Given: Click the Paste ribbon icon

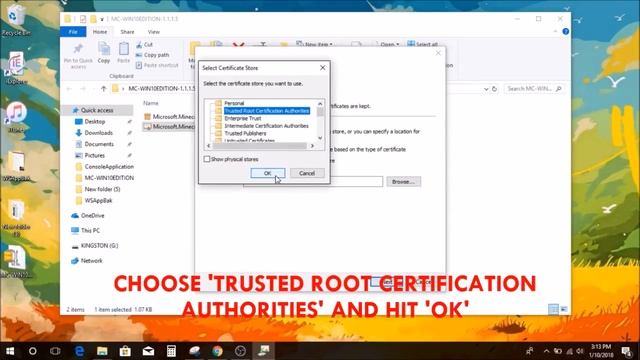Looking at the screenshot, I should pos(123,53).
